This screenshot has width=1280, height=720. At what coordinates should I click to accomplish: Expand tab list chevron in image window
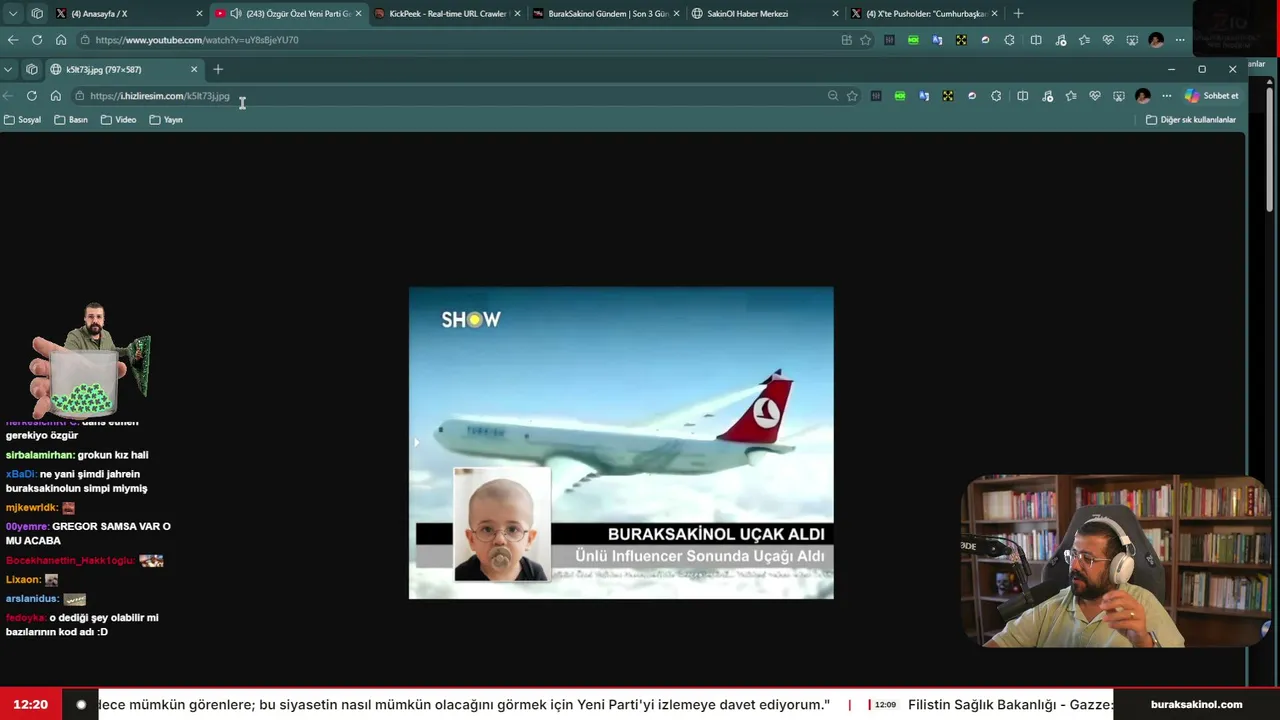coord(8,70)
